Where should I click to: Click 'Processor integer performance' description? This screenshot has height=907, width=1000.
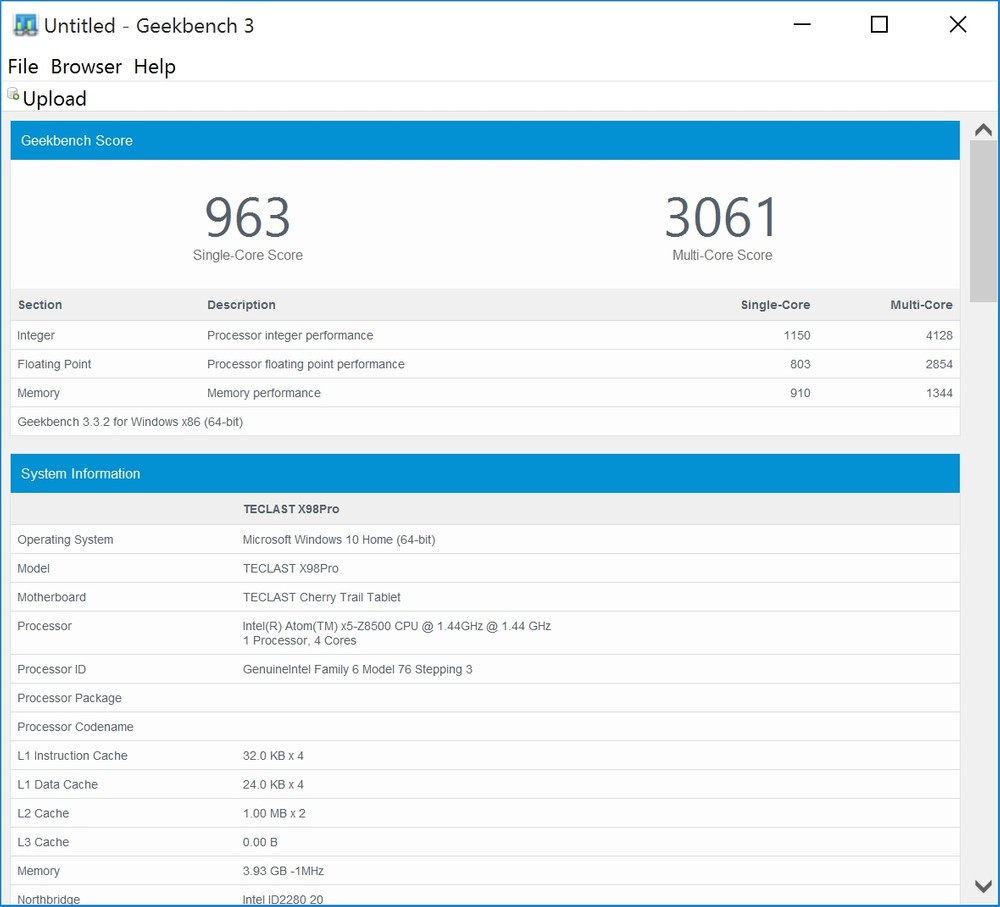tap(290, 336)
